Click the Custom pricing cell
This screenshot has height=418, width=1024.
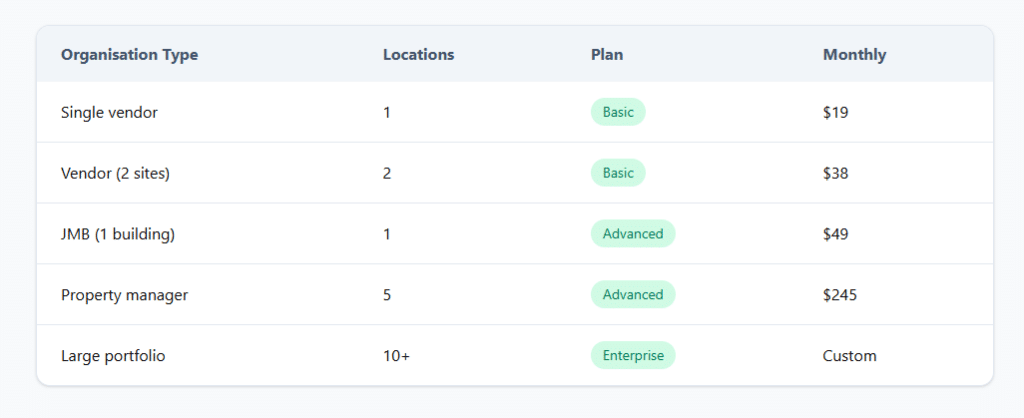click(x=849, y=356)
